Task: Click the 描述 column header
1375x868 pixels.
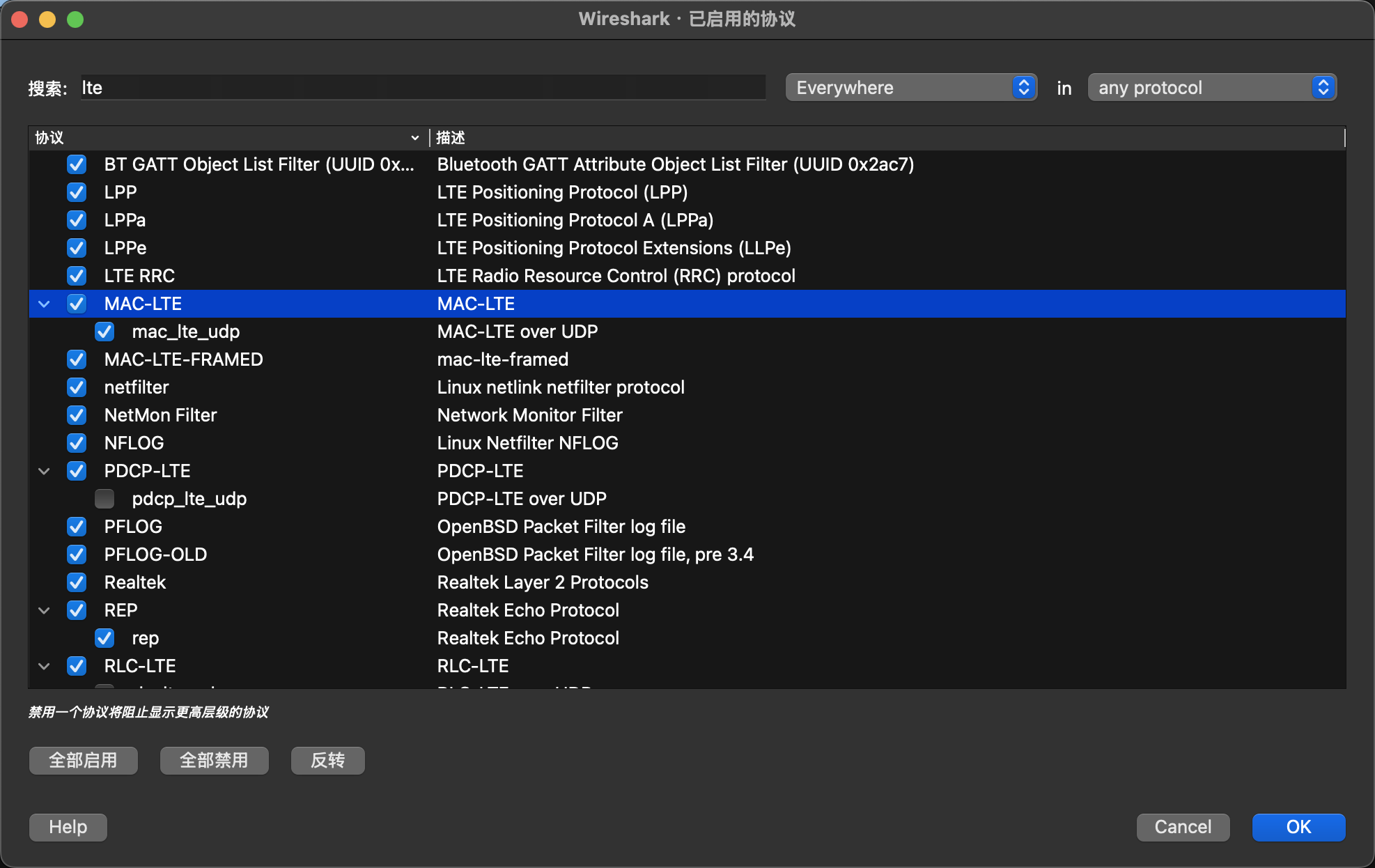Action: [x=887, y=138]
